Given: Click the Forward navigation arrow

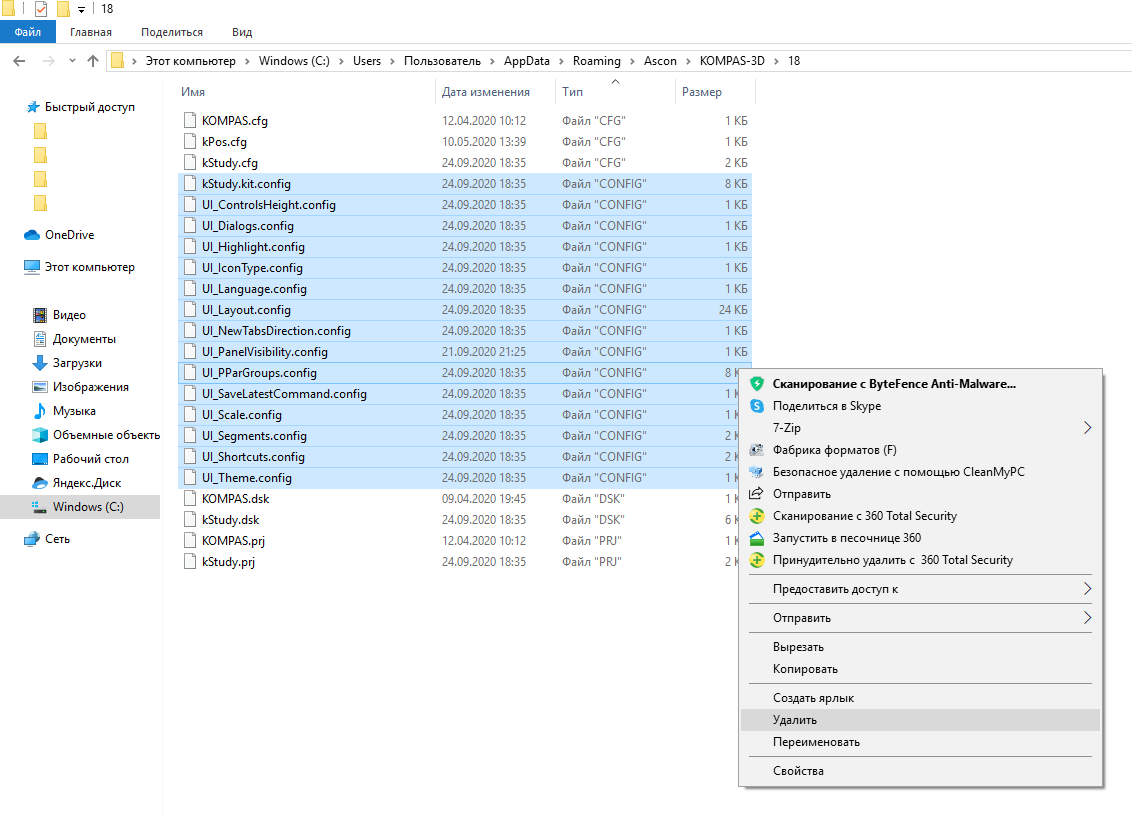Looking at the screenshot, I should pos(48,61).
